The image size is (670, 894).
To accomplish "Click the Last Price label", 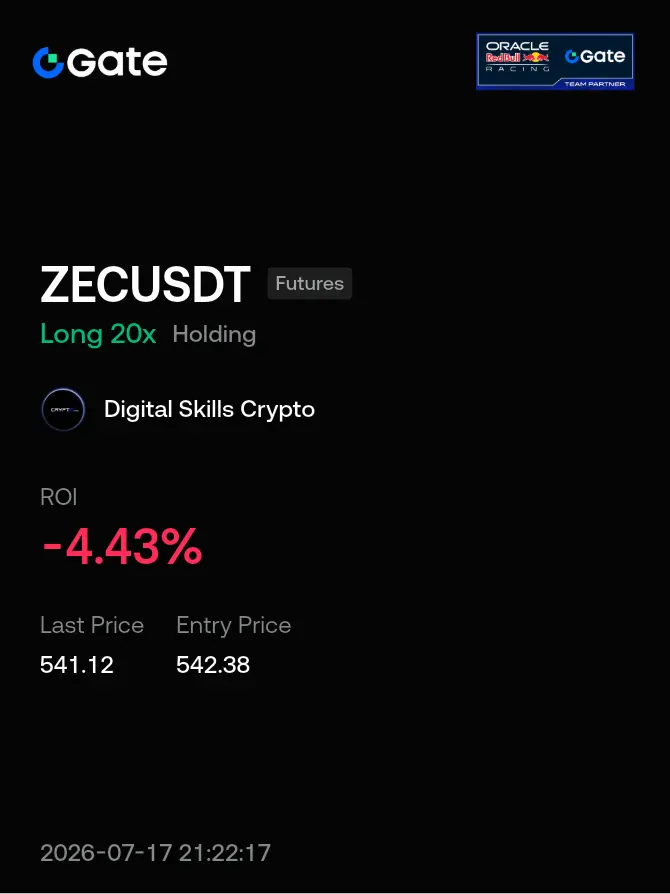I will [x=92, y=625].
